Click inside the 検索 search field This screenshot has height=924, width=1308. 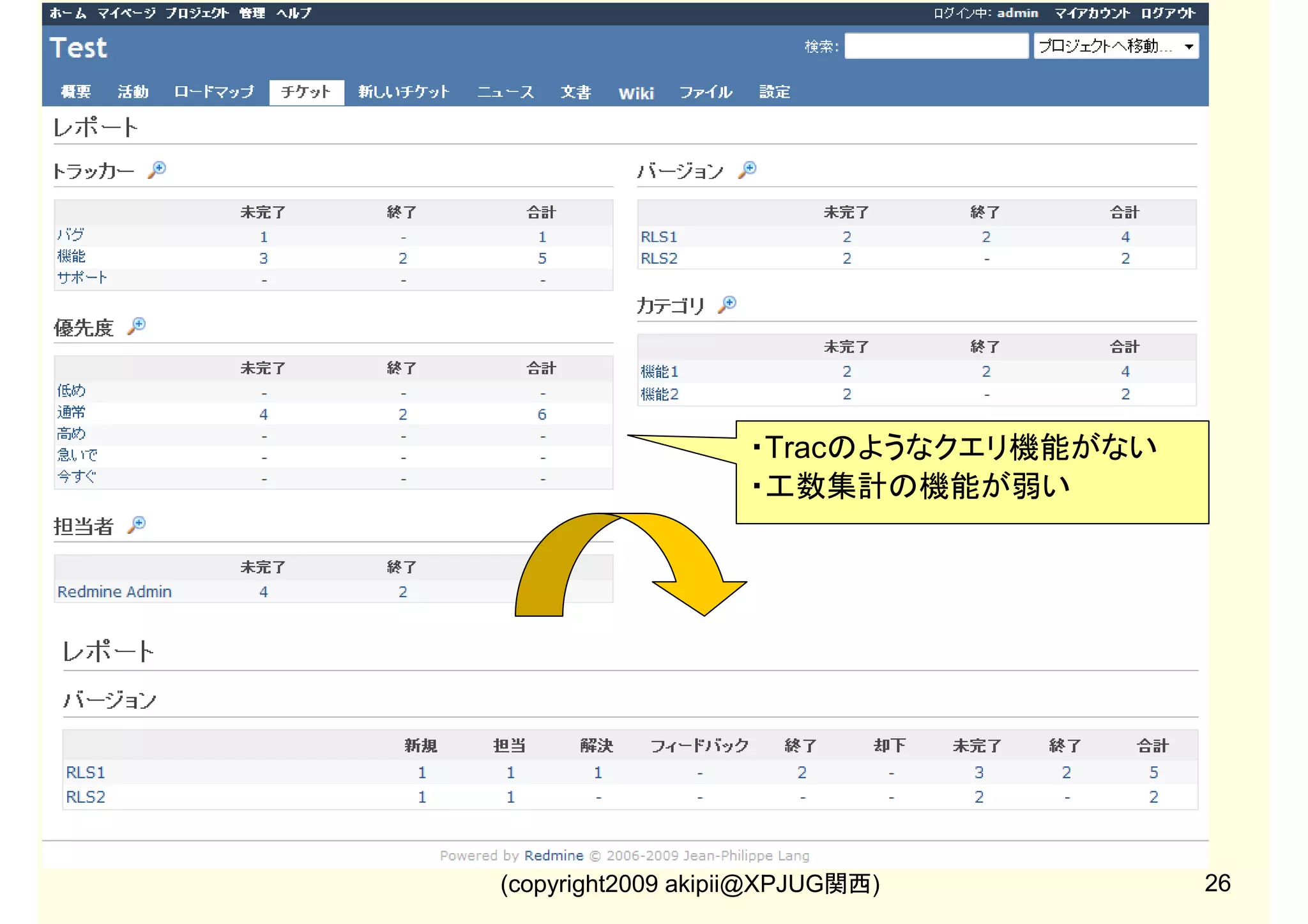[x=936, y=46]
